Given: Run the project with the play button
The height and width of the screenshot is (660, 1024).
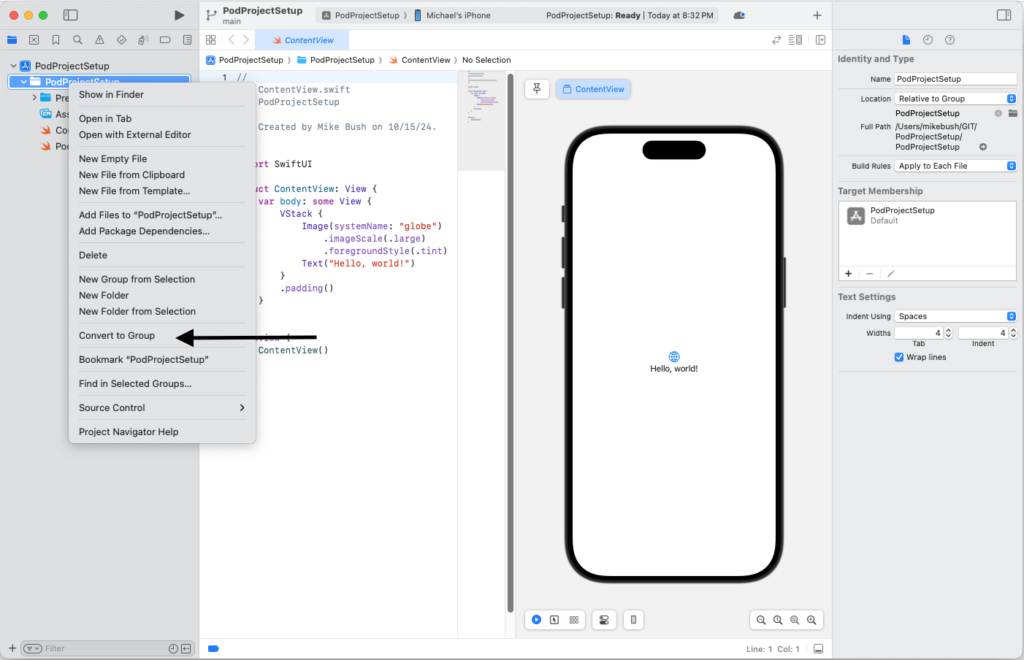Looking at the screenshot, I should [179, 15].
